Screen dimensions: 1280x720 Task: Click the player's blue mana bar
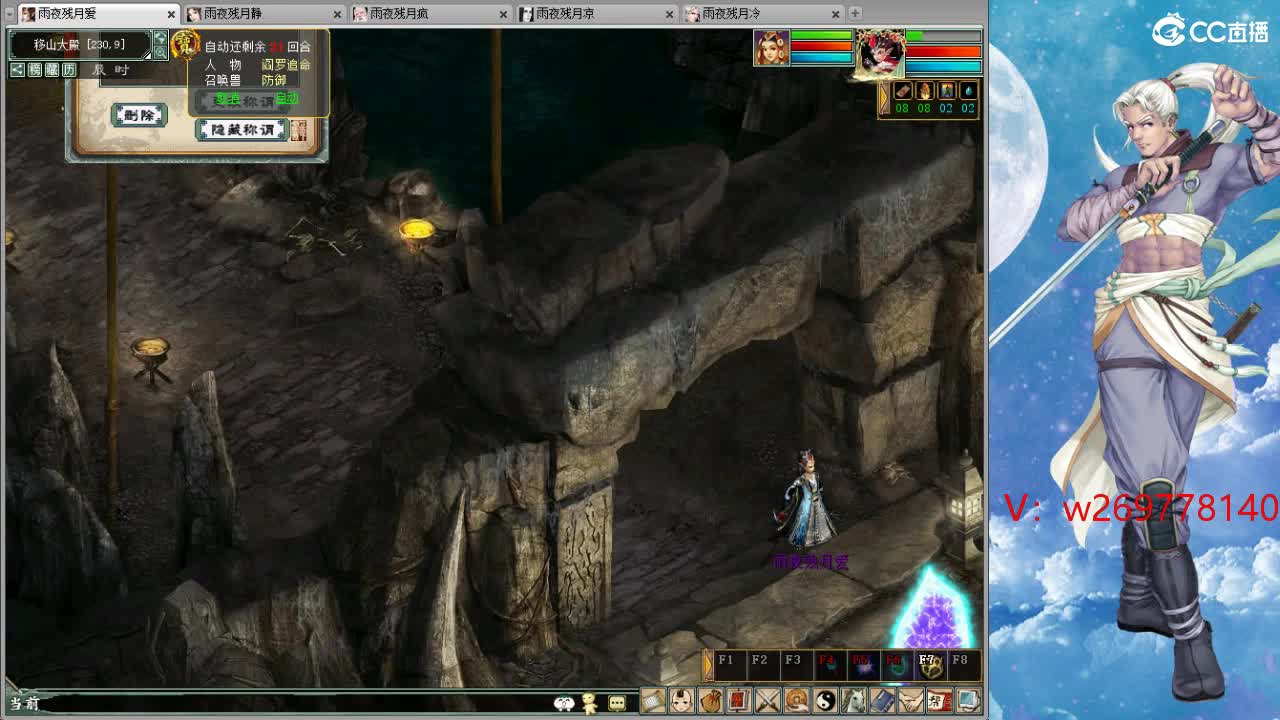(x=821, y=57)
